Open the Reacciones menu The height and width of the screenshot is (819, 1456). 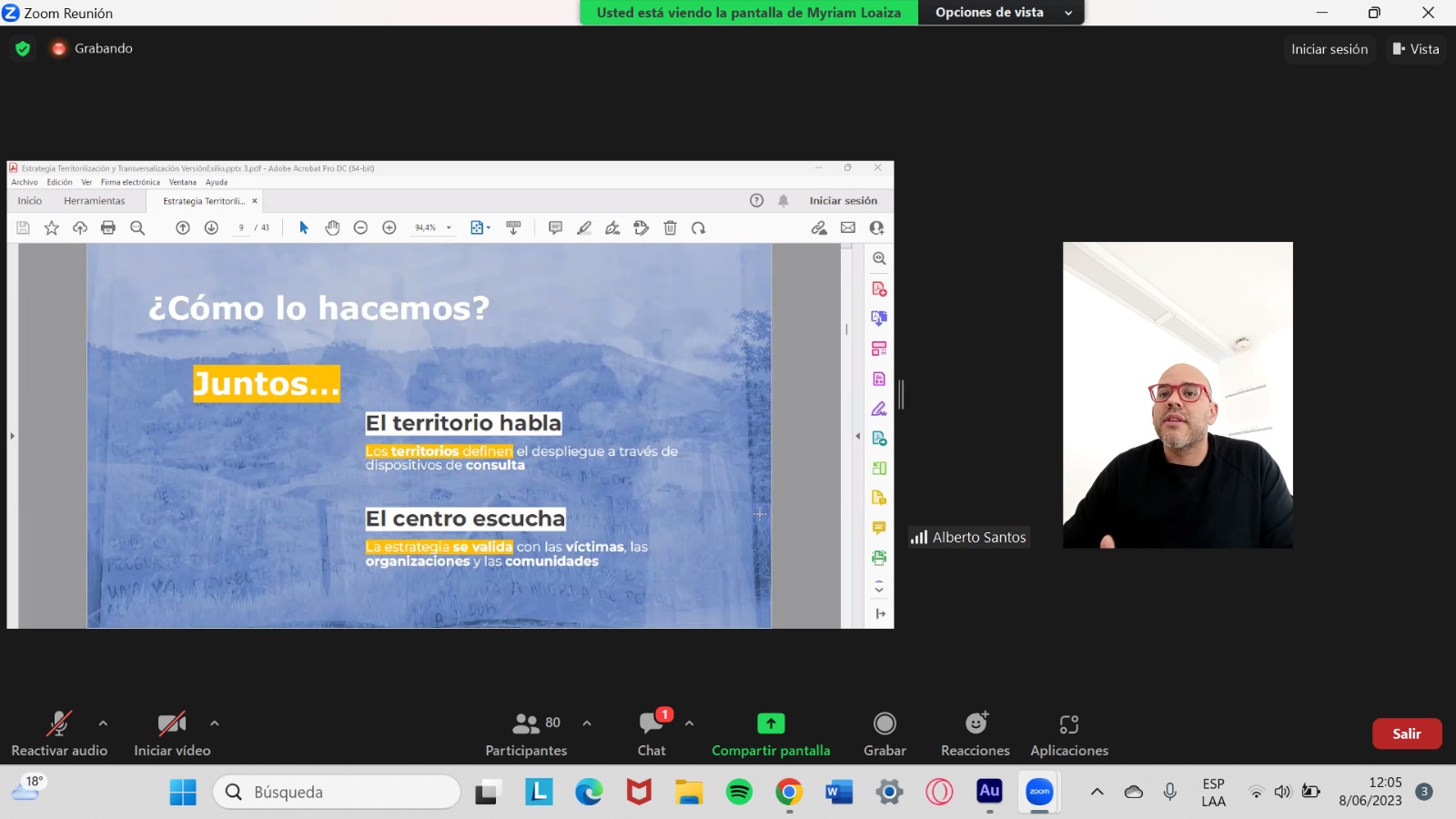[x=976, y=733]
